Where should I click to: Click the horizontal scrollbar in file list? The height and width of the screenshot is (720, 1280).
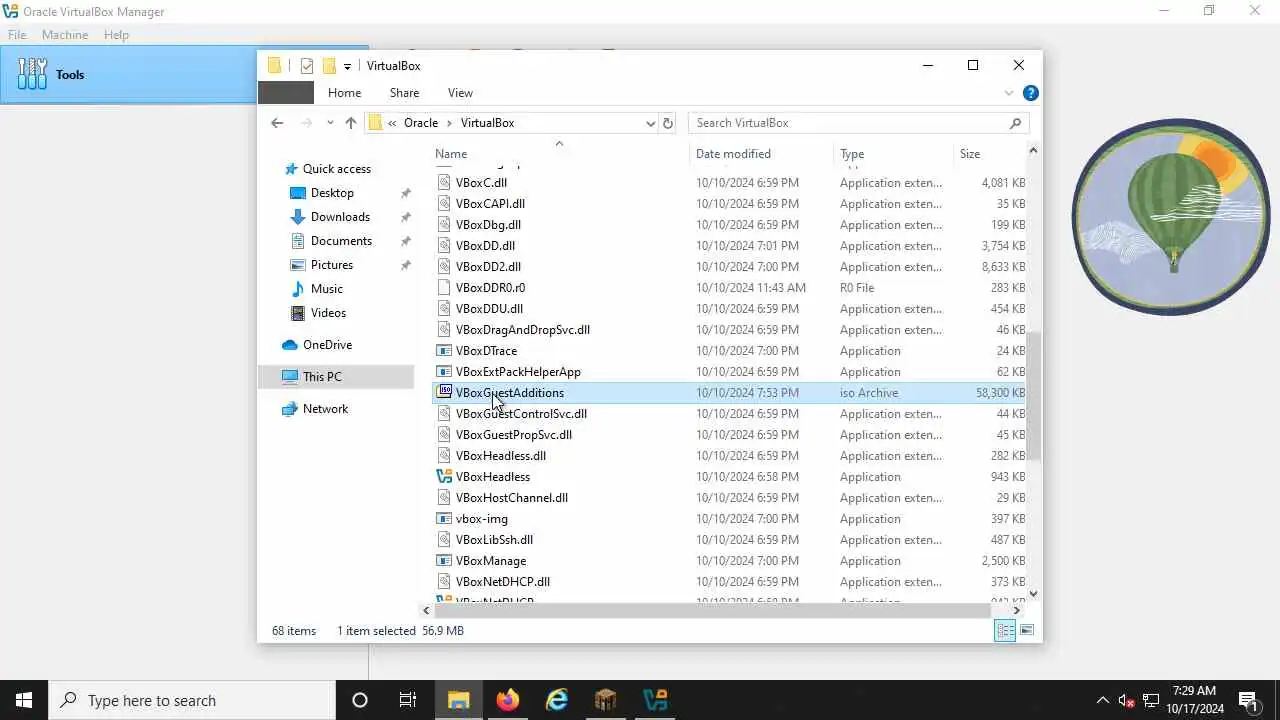pyautogui.click(x=712, y=610)
